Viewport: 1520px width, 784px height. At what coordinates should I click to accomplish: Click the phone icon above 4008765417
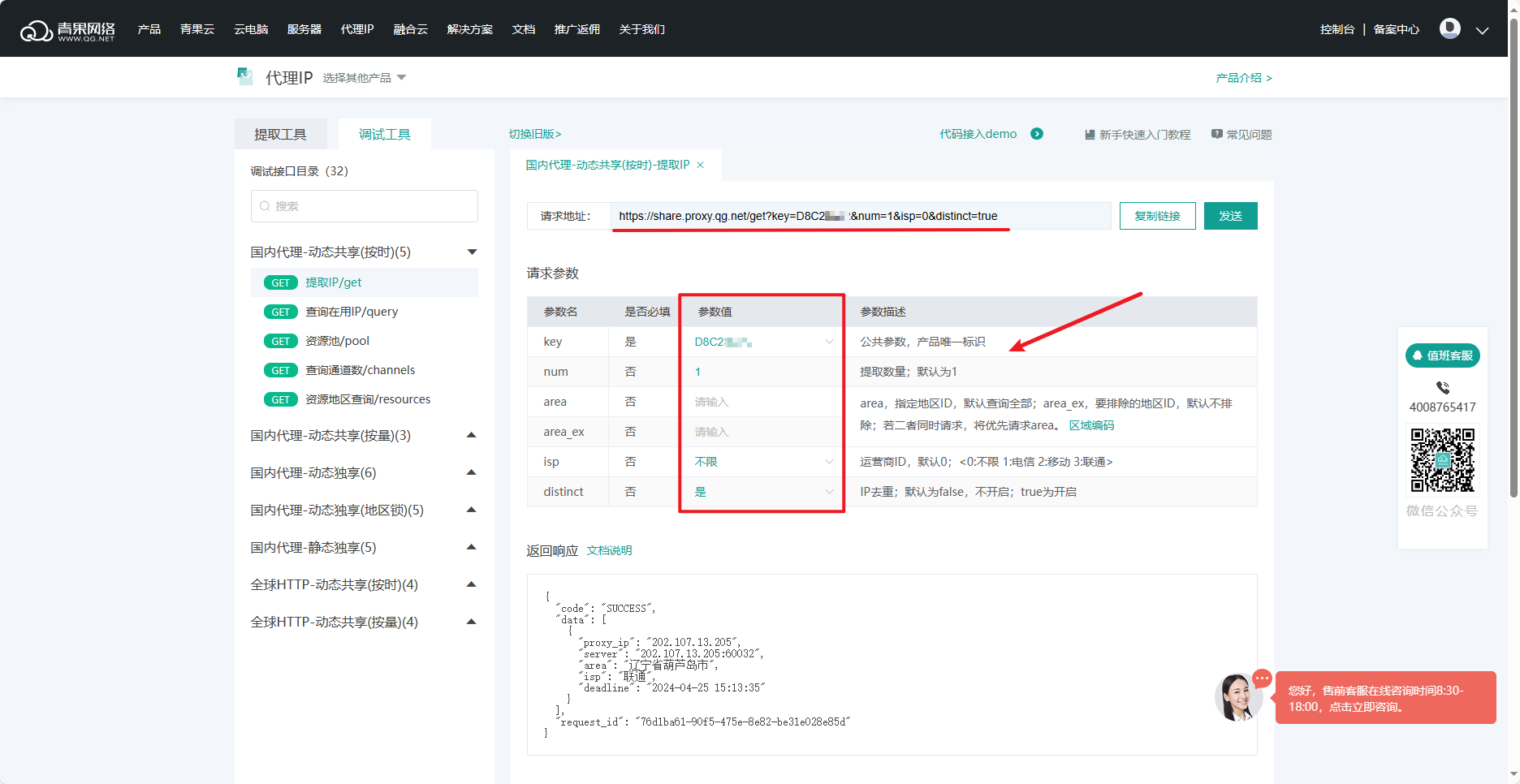(1442, 388)
